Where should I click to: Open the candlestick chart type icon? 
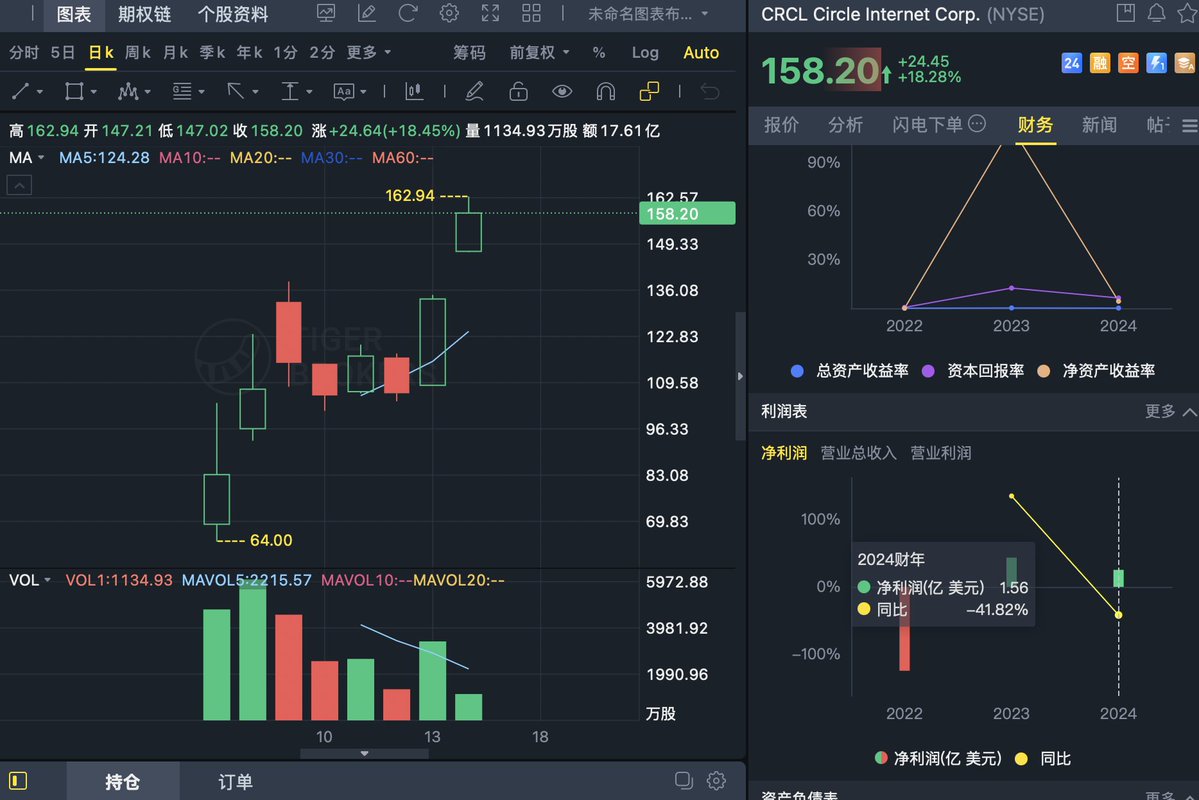pos(414,92)
